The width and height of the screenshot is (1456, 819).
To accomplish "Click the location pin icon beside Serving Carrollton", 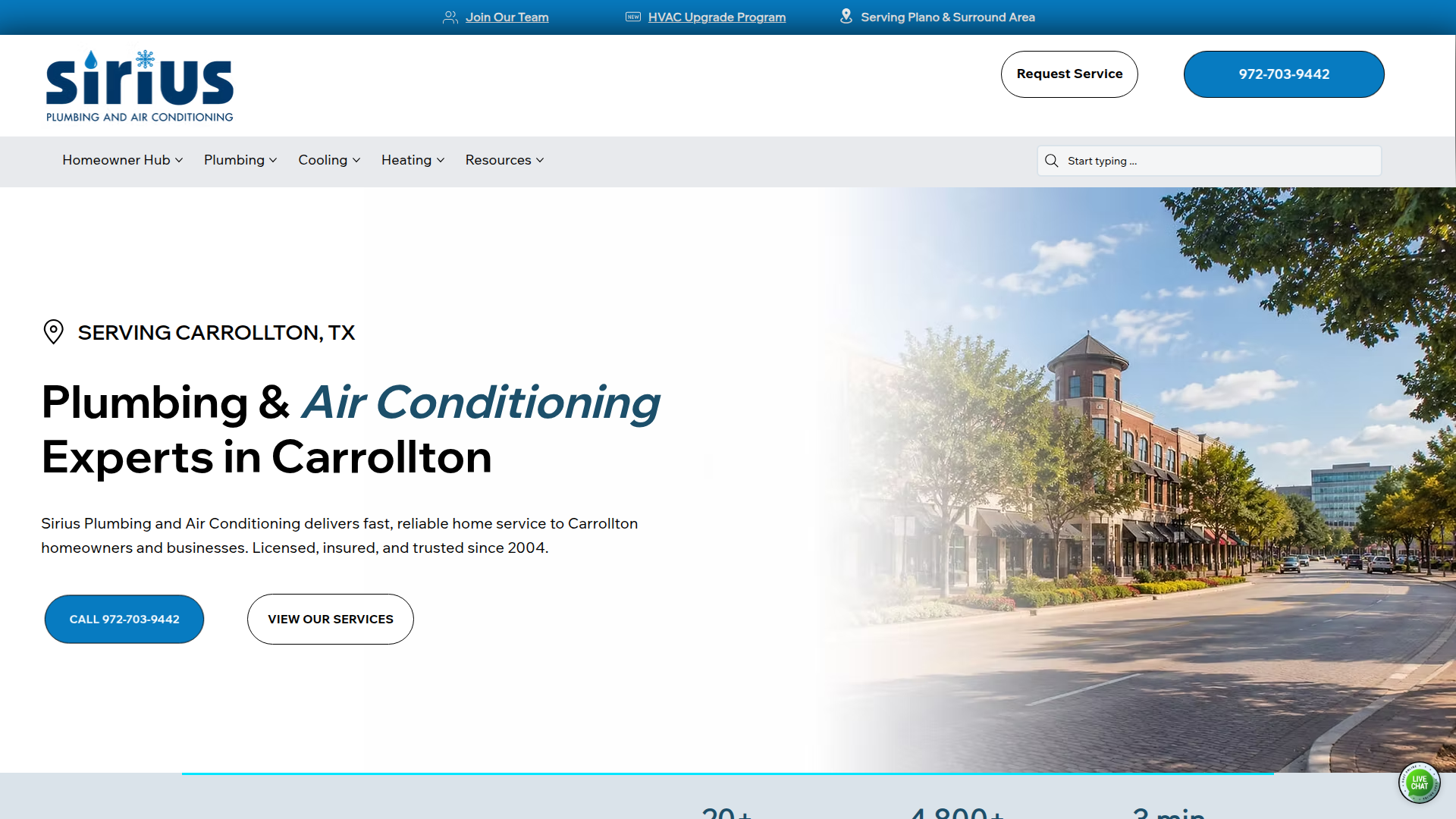I will (53, 332).
